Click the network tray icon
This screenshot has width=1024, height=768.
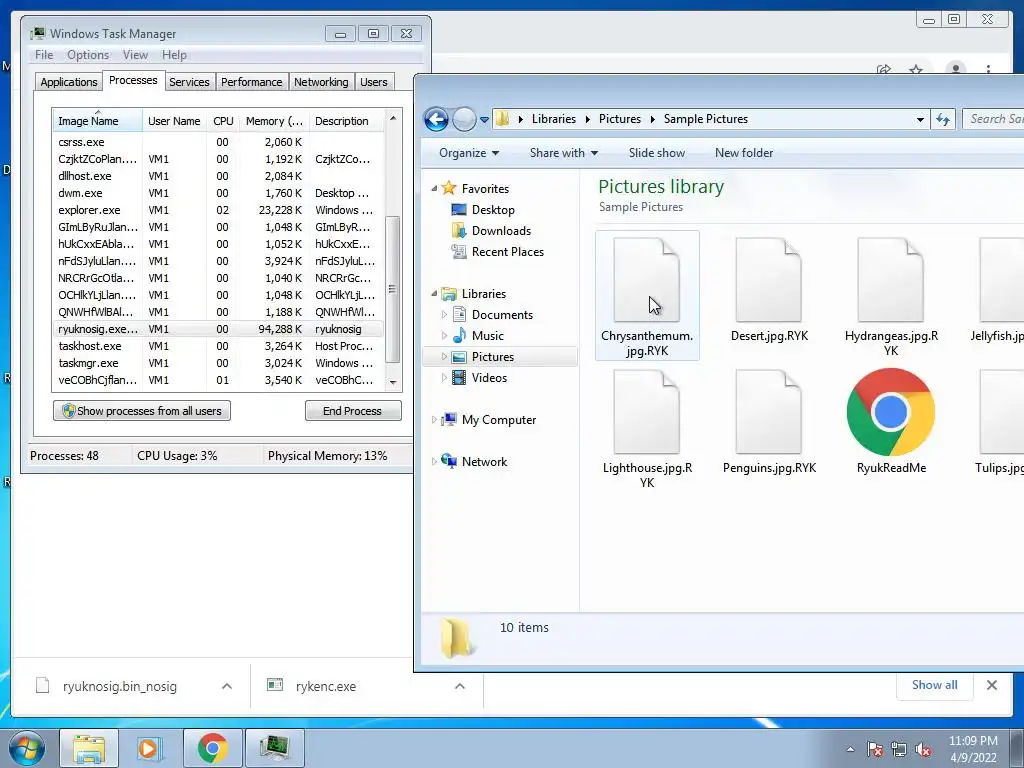tap(899, 749)
